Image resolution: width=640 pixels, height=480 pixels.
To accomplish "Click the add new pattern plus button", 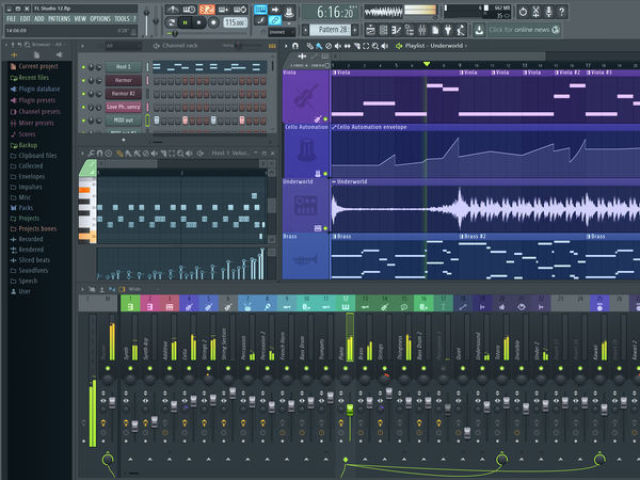I will [355, 30].
